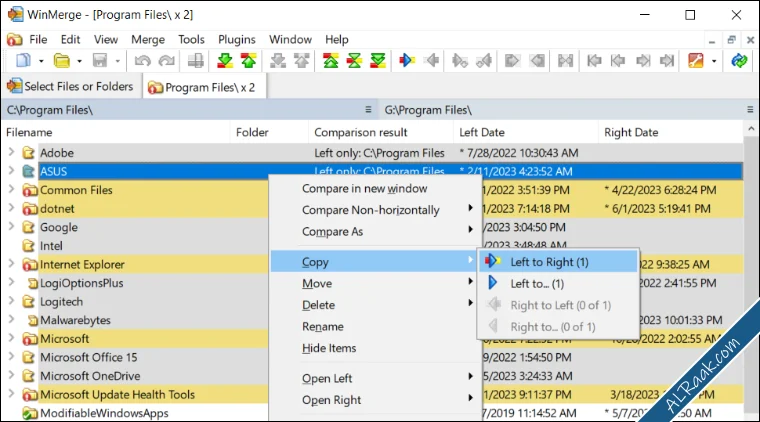This screenshot has width=760, height=422.
Task: Click the Redo toolbar icon
Action: [166, 61]
